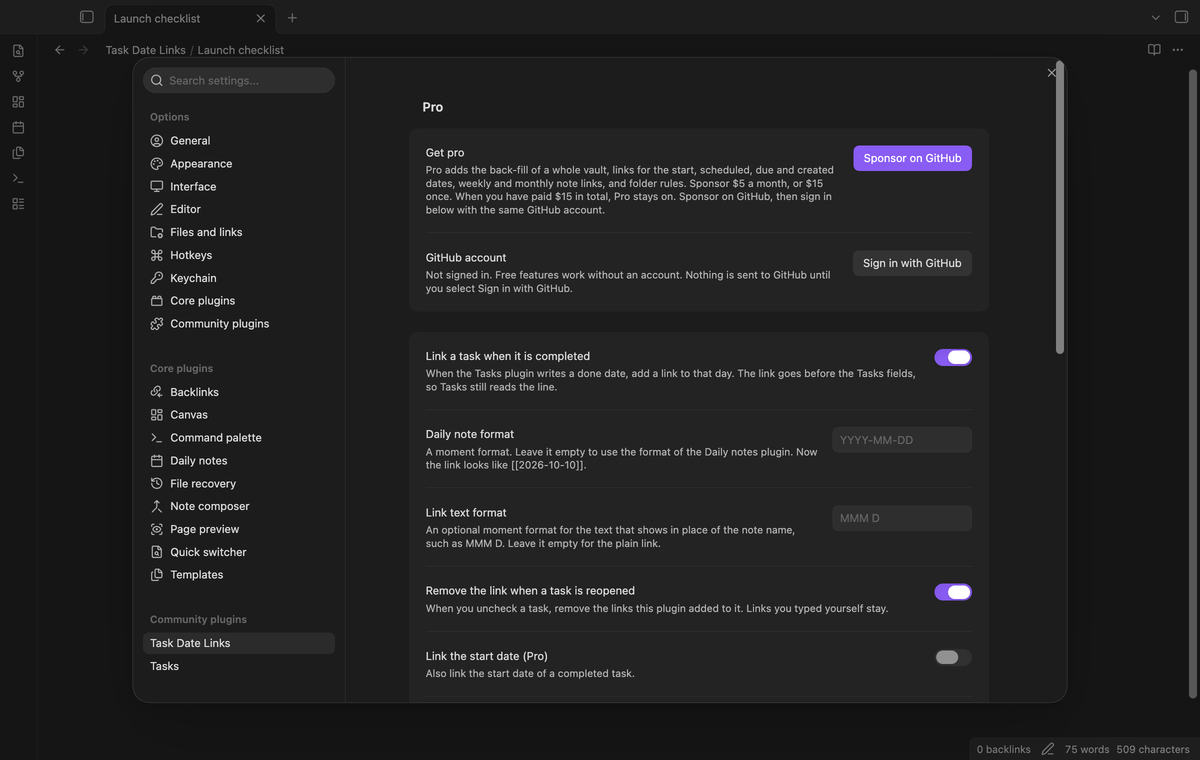1200x760 pixels.
Task: Open Quick switcher plugin settings
Action: pyautogui.click(x=239, y=552)
